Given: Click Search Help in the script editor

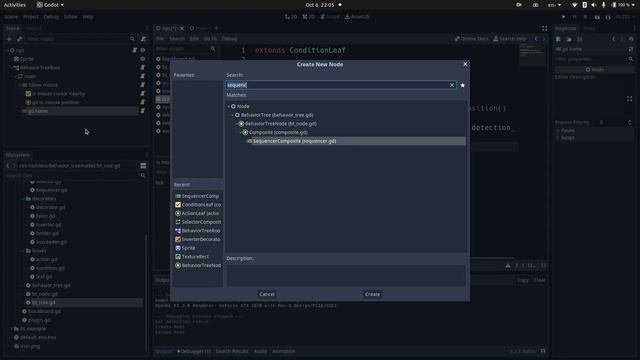Looking at the screenshot, I should tap(510, 39).
